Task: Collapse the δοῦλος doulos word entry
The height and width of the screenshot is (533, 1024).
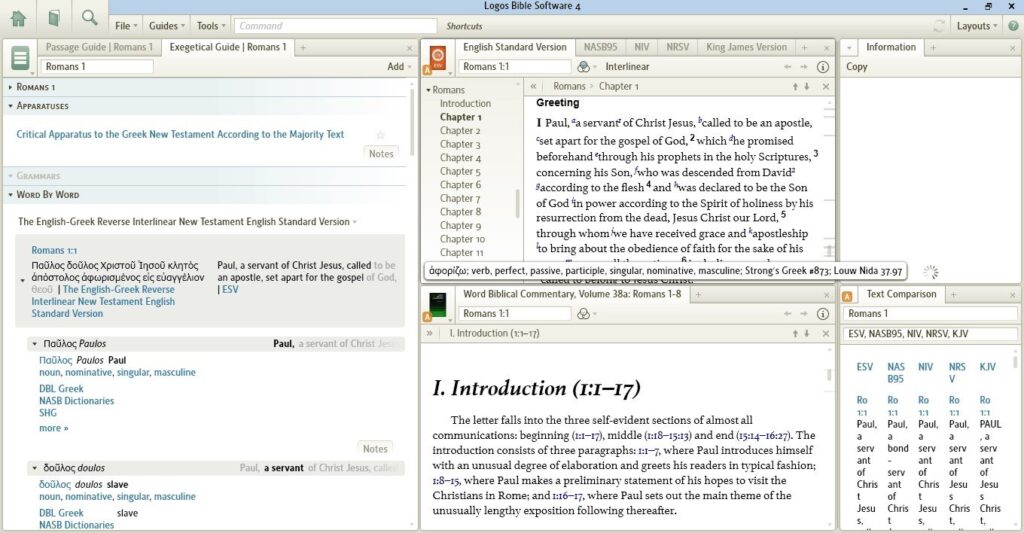Action: [x=34, y=468]
